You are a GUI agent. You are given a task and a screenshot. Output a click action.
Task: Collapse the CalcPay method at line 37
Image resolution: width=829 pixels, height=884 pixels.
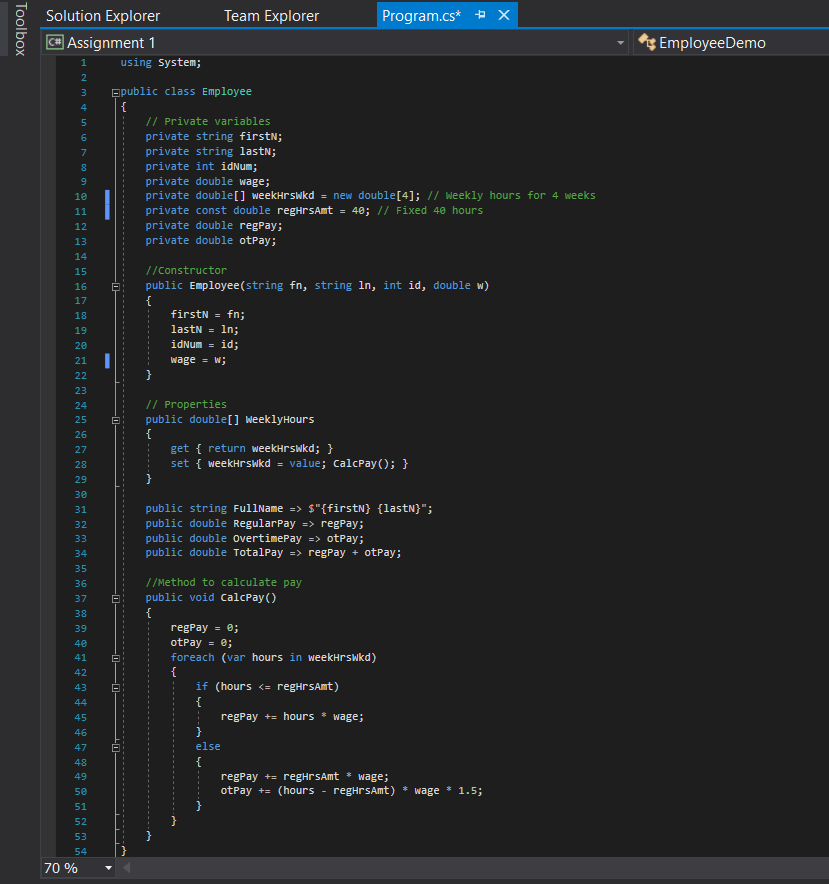pyautogui.click(x=115, y=597)
